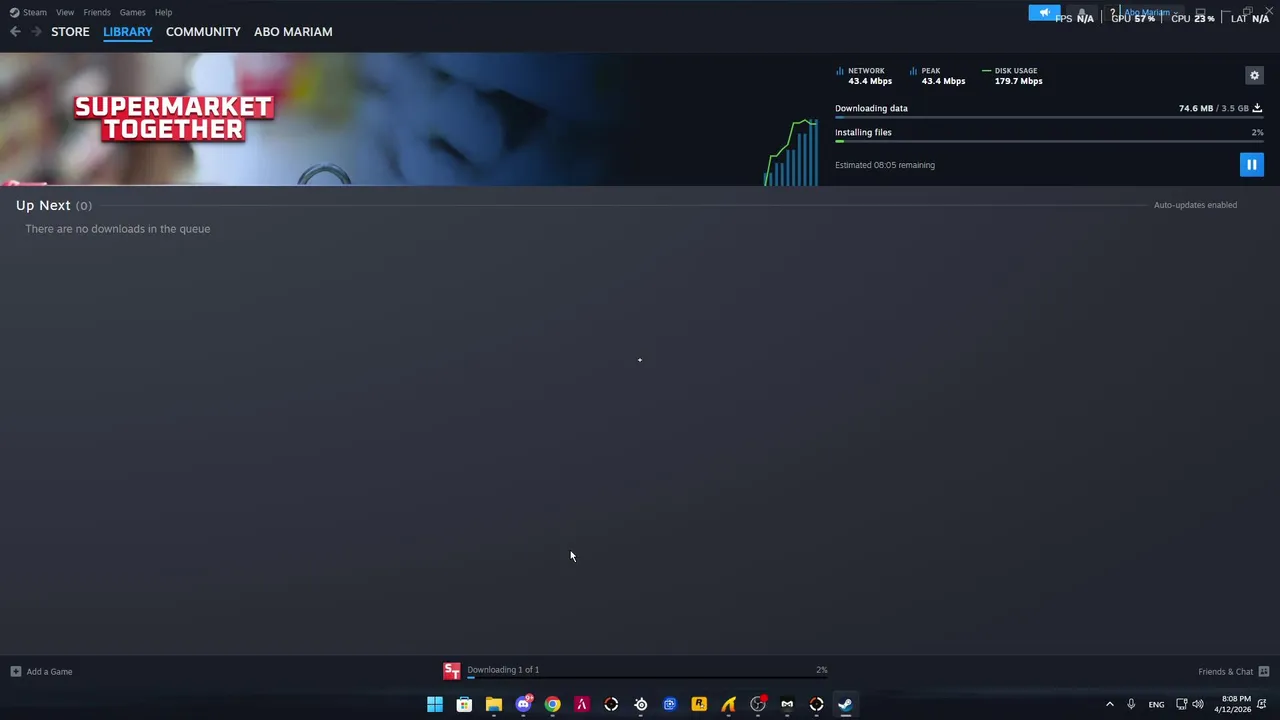
Task: Go forward with the right arrow
Action: [36, 32]
